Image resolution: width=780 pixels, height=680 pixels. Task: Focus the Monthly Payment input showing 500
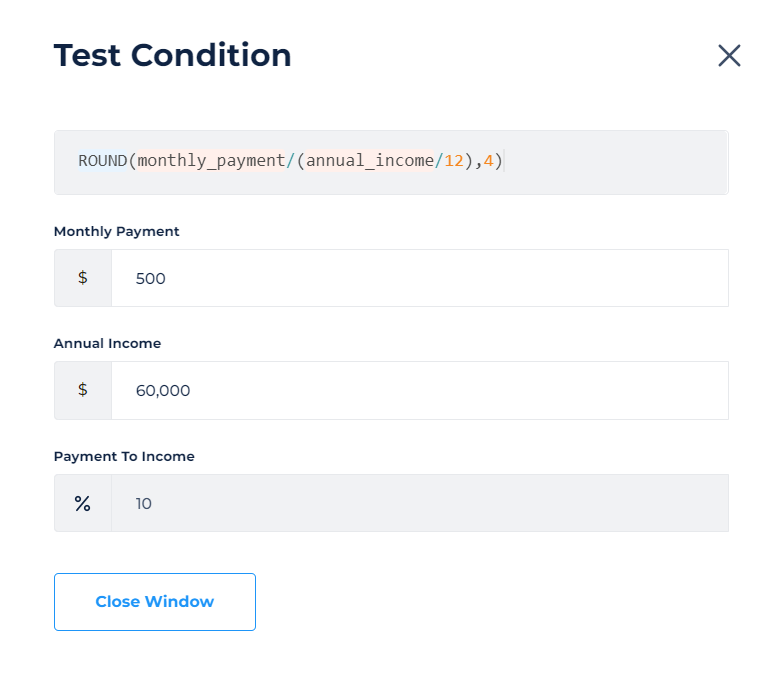(x=419, y=278)
